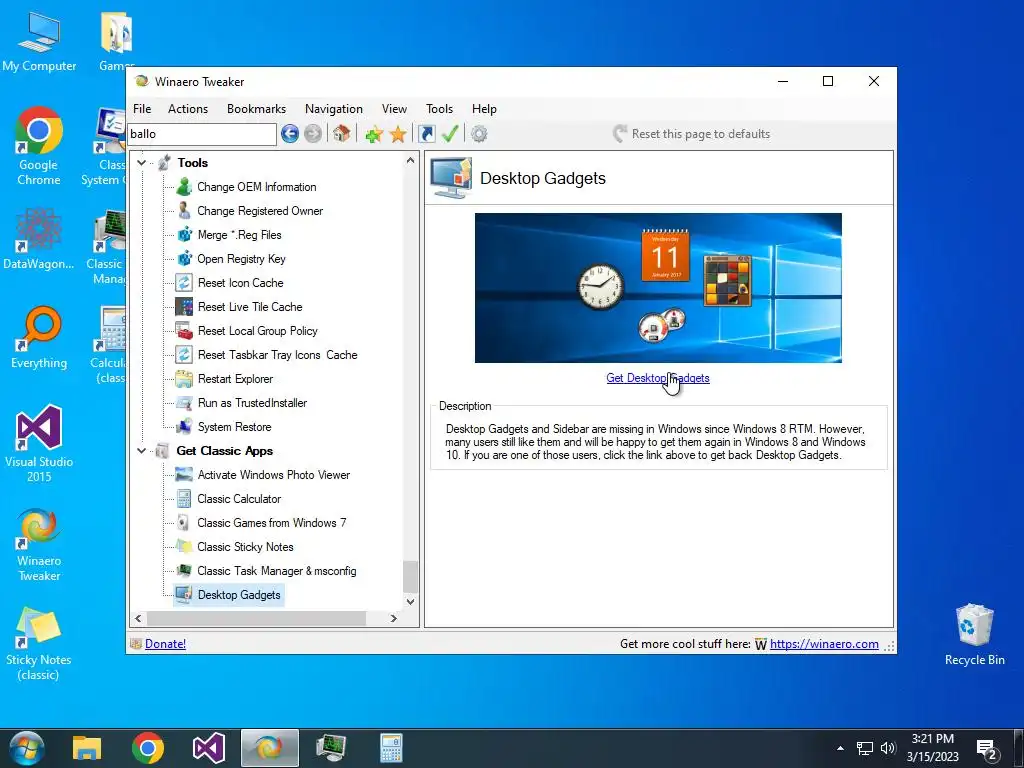Show hidden tray icons arrow

(840, 748)
